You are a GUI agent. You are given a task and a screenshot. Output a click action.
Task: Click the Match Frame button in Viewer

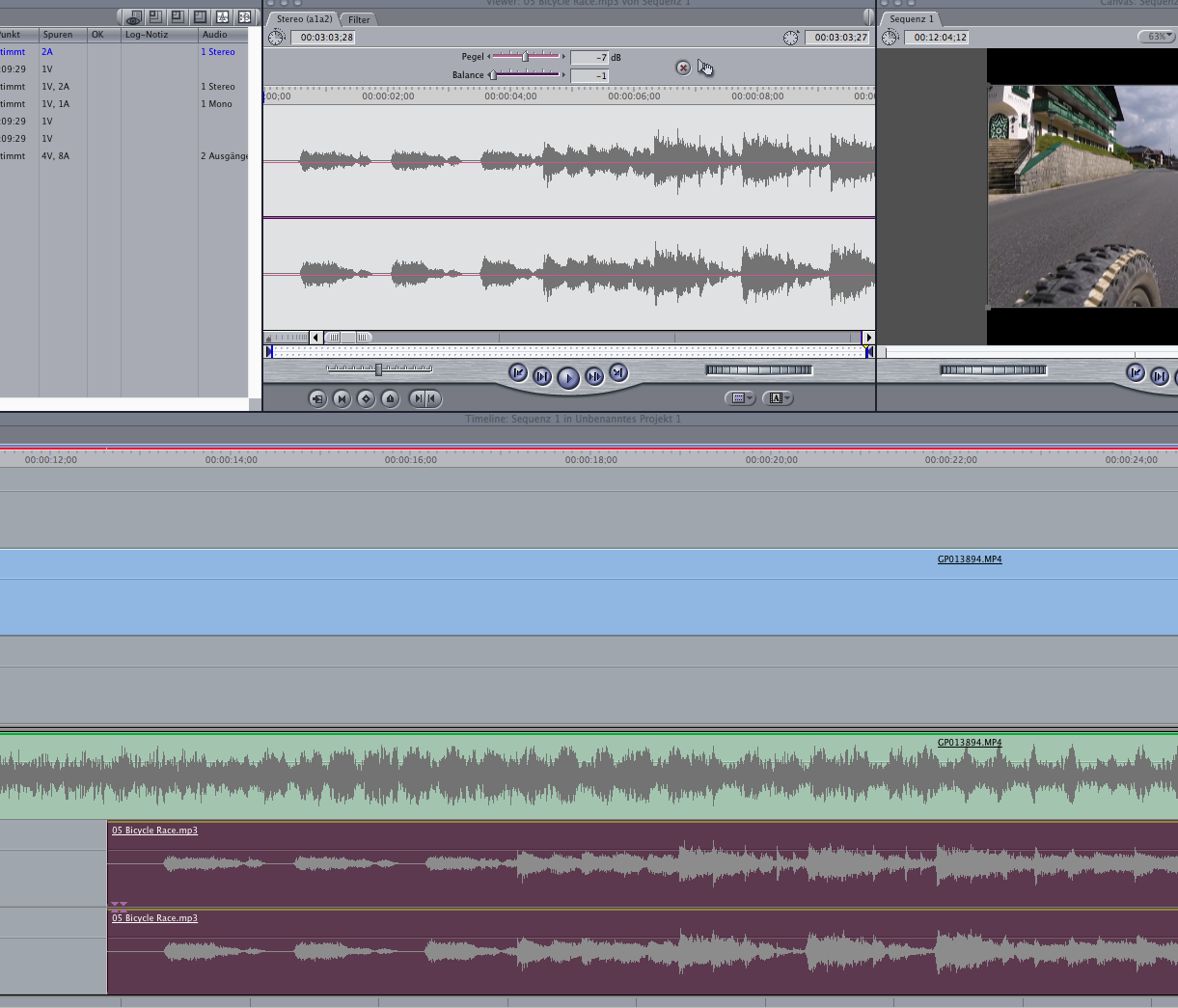(x=317, y=398)
